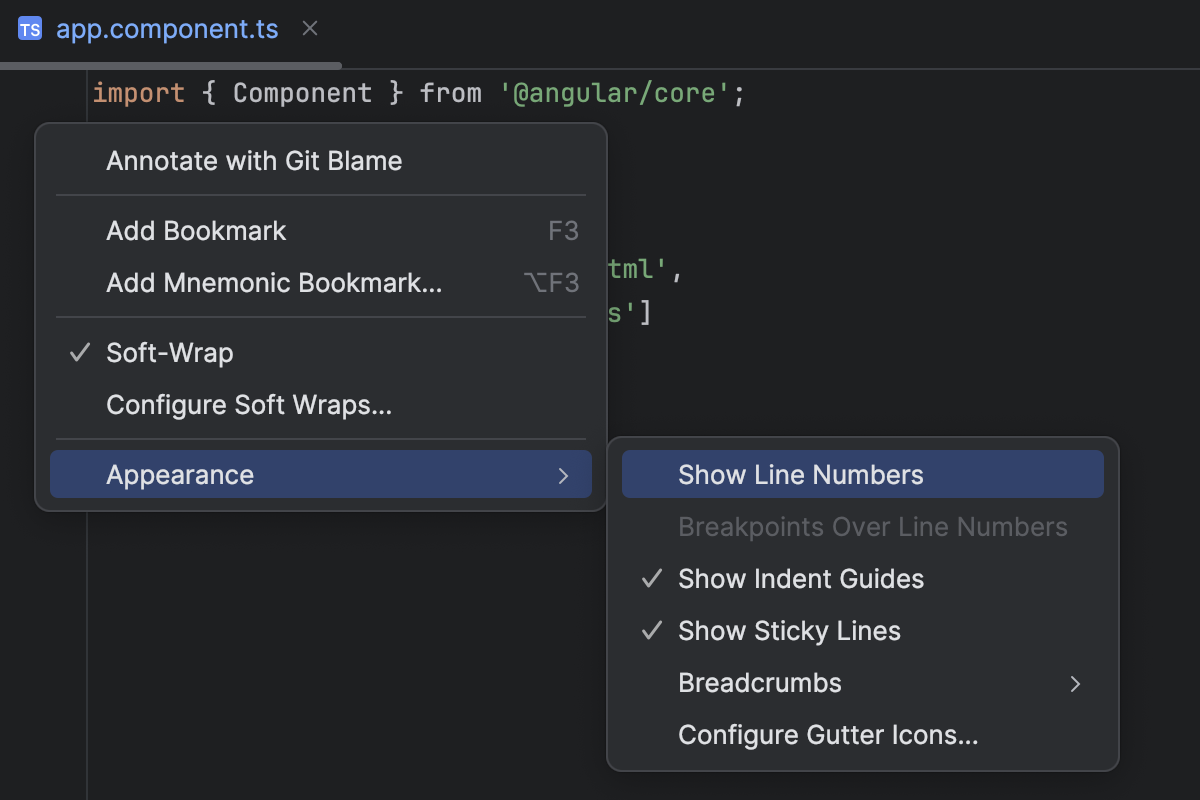Disable "Show Sticky Lines"
This screenshot has width=1200, height=800.
(789, 630)
